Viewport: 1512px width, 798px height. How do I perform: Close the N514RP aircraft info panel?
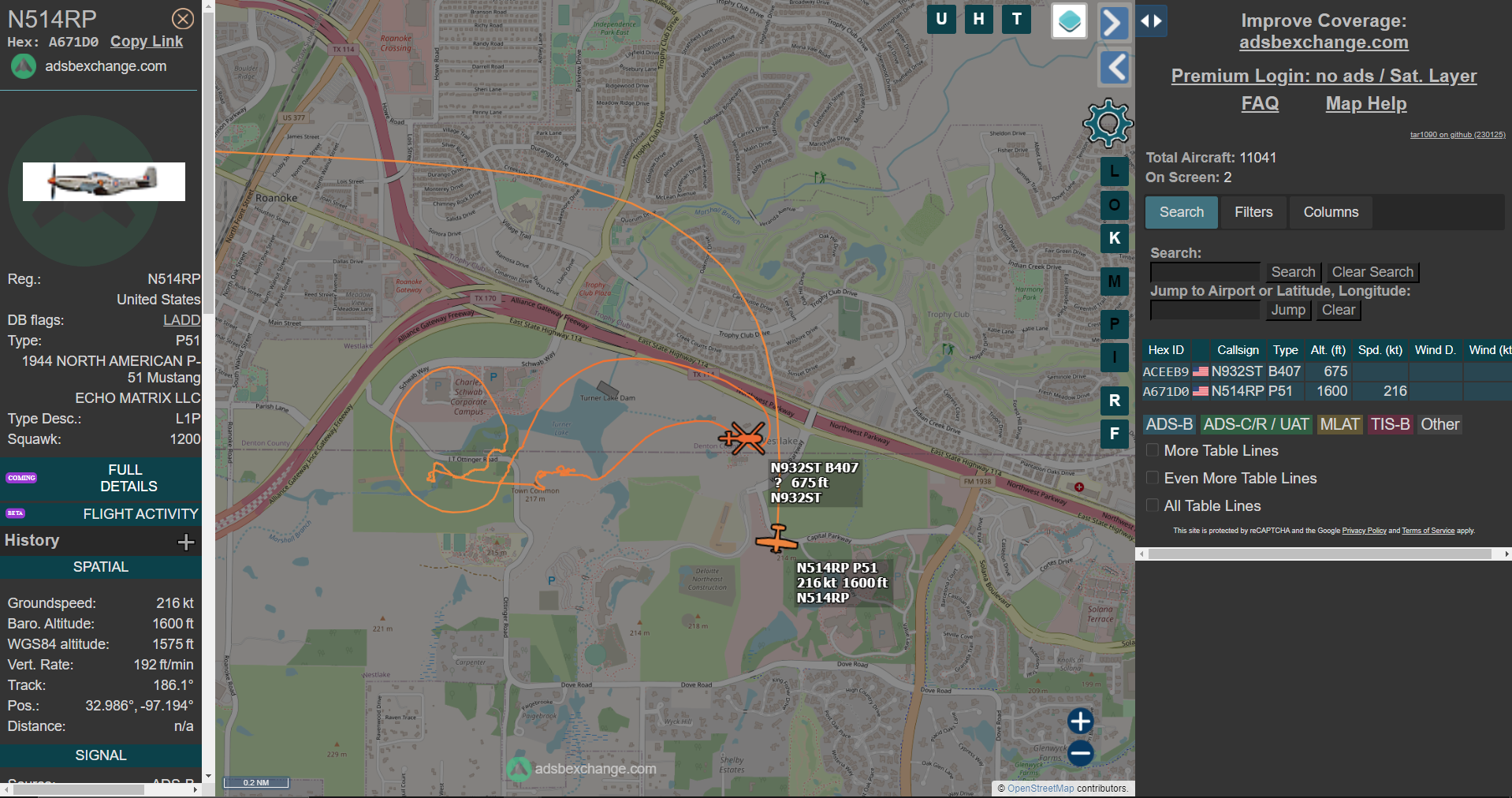click(x=183, y=19)
